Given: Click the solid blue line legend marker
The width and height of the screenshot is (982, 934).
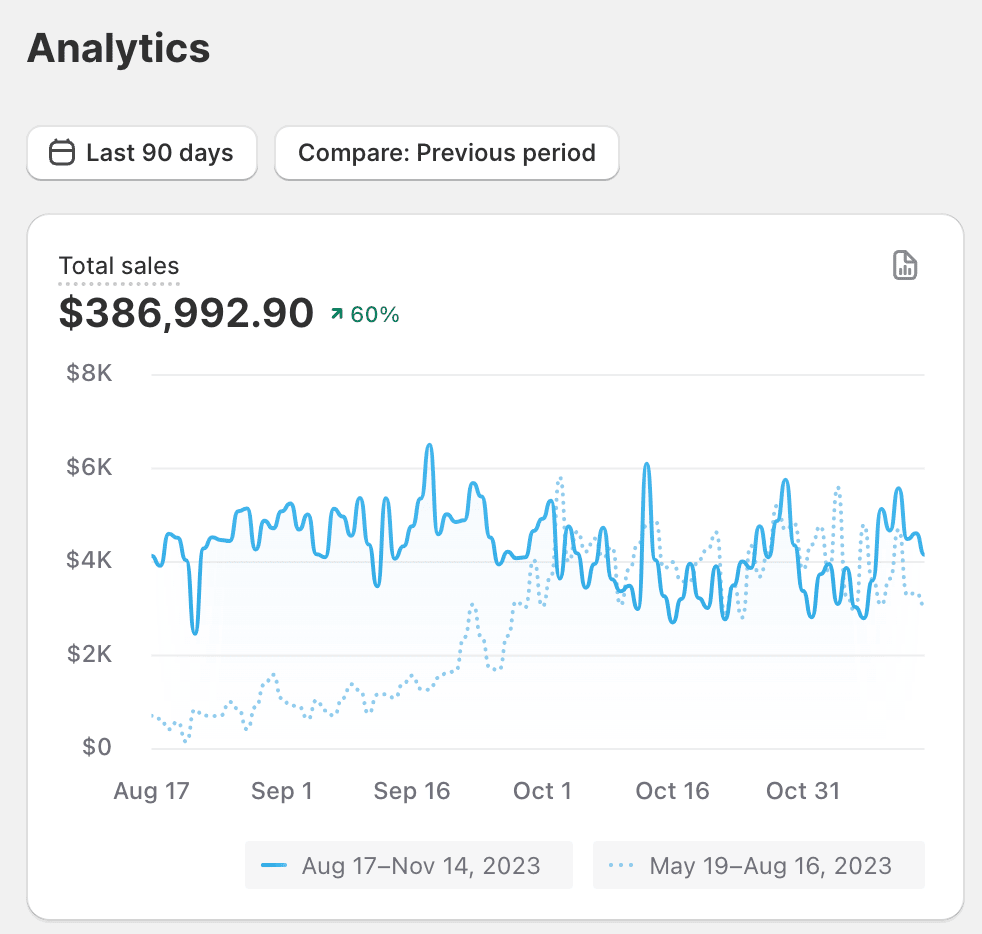Looking at the screenshot, I should pyautogui.click(x=274, y=865).
